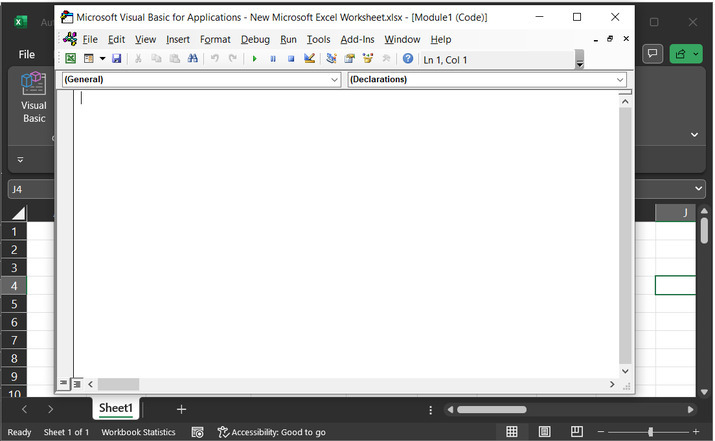Click the Excel Share button
The height and width of the screenshot is (441, 715).
686,54
